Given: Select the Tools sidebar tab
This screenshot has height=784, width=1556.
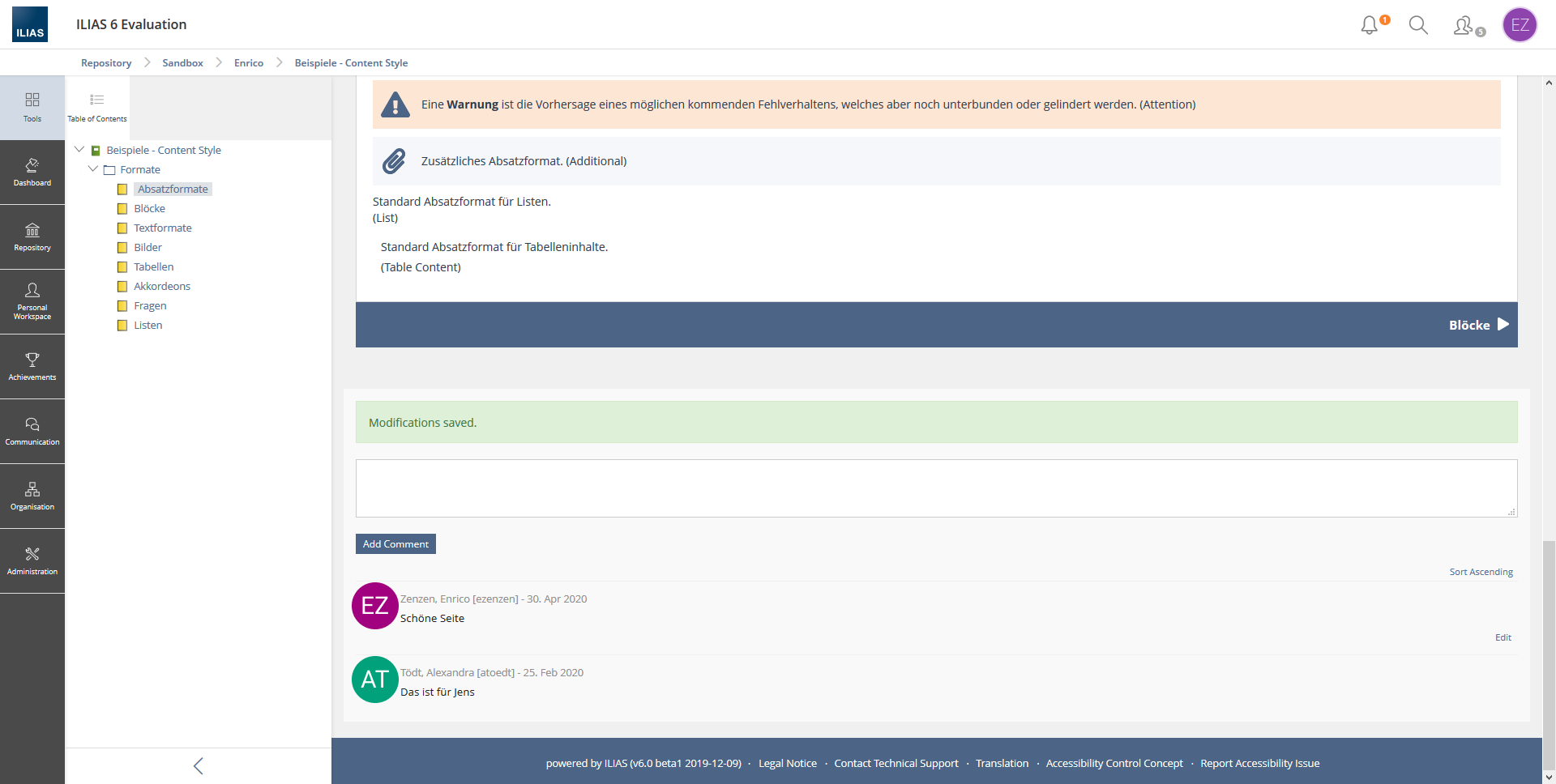Looking at the screenshot, I should coord(32,108).
